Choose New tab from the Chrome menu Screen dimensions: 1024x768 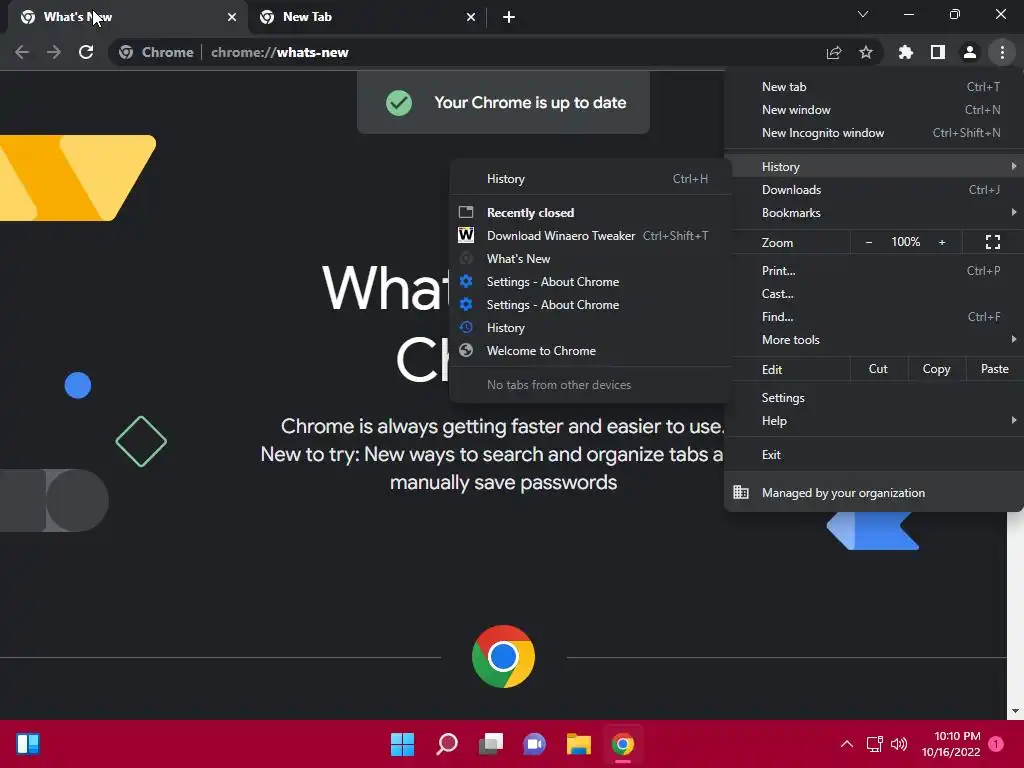[874, 87]
